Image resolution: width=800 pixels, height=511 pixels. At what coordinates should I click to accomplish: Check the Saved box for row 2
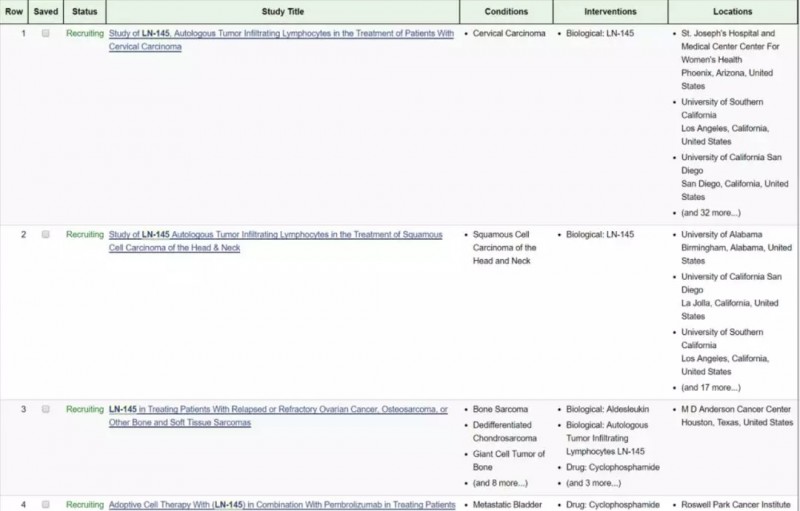pos(45,235)
